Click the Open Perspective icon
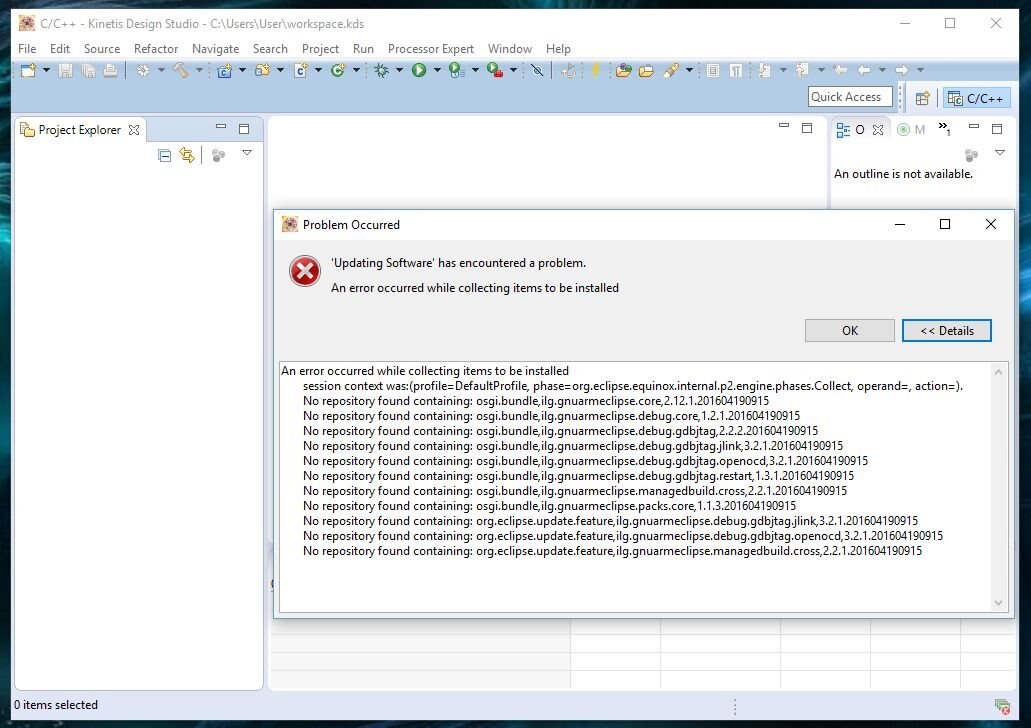 [x=923, y=98]
